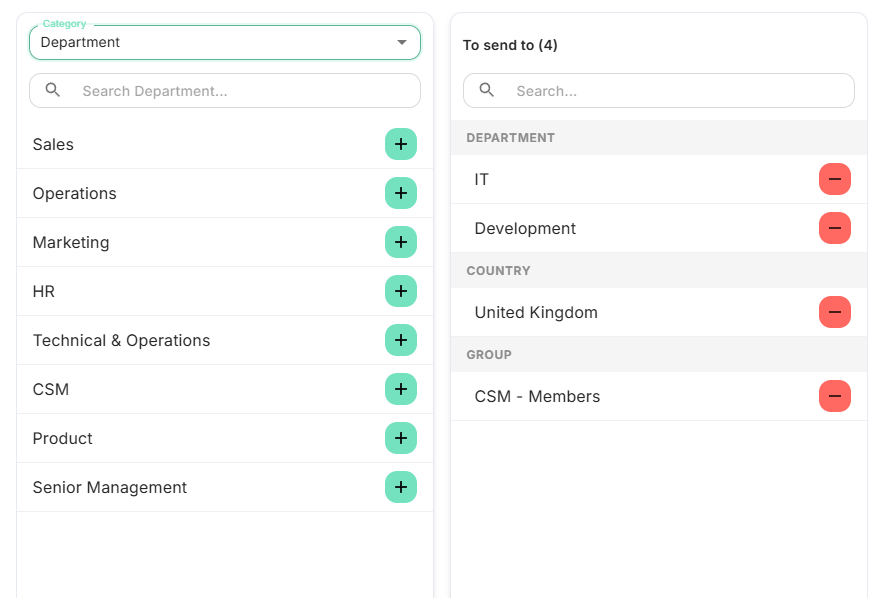This screenshot has width=887, height=598.
Task: Remove Development from recipients
Action: pos(835,228)
